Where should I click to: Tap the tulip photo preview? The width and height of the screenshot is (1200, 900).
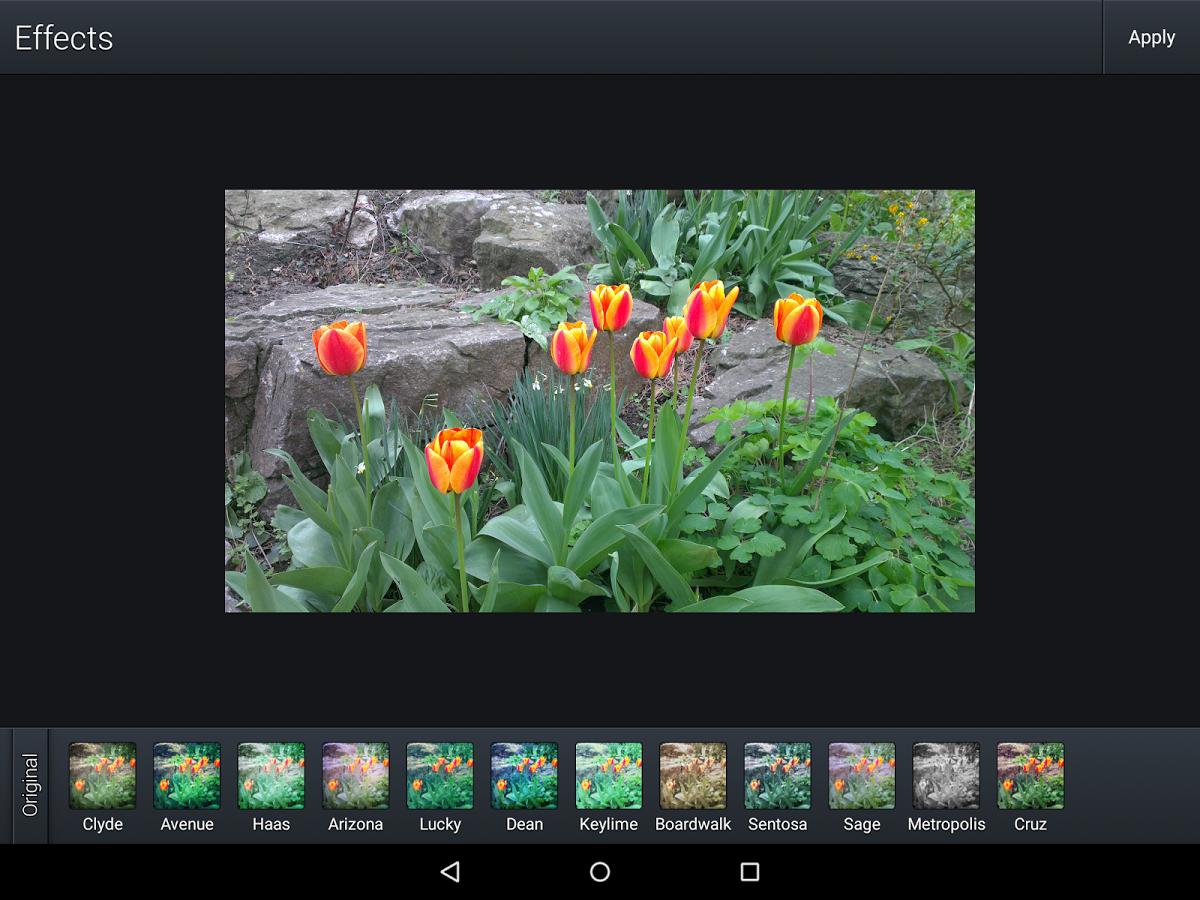click(x=600, y=401)
